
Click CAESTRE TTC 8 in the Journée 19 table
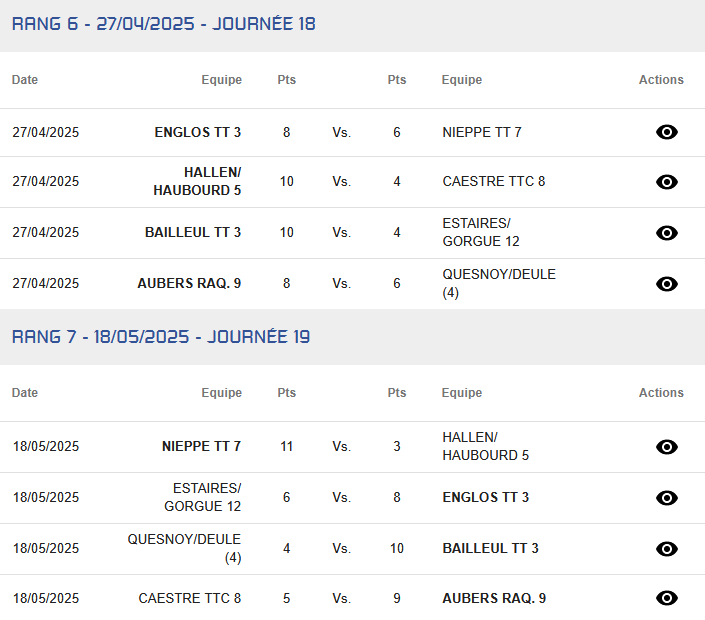190,598
